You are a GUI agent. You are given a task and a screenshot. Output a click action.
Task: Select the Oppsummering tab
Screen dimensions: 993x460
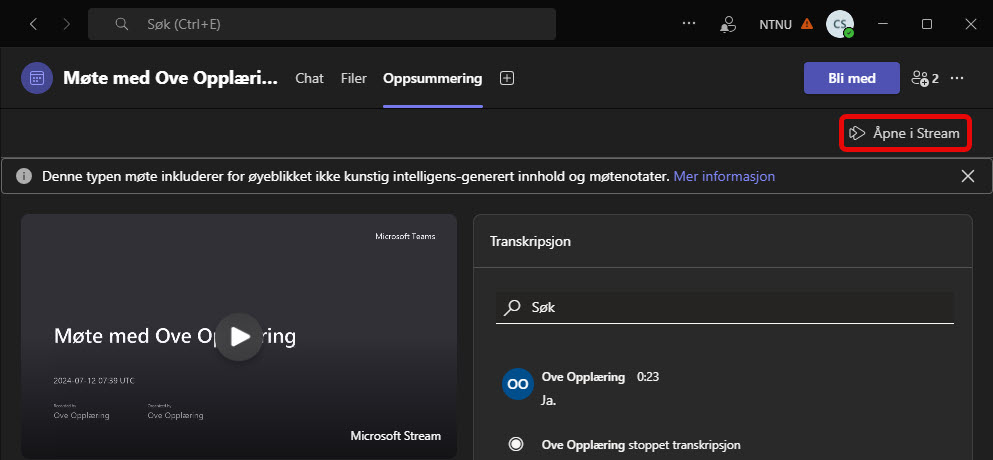[433, 79]
